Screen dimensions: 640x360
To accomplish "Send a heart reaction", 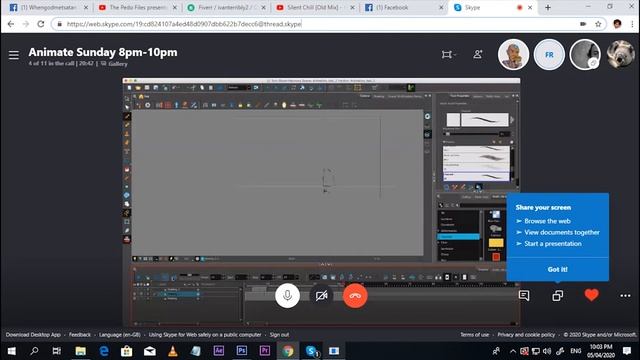I will click(591, 295).
